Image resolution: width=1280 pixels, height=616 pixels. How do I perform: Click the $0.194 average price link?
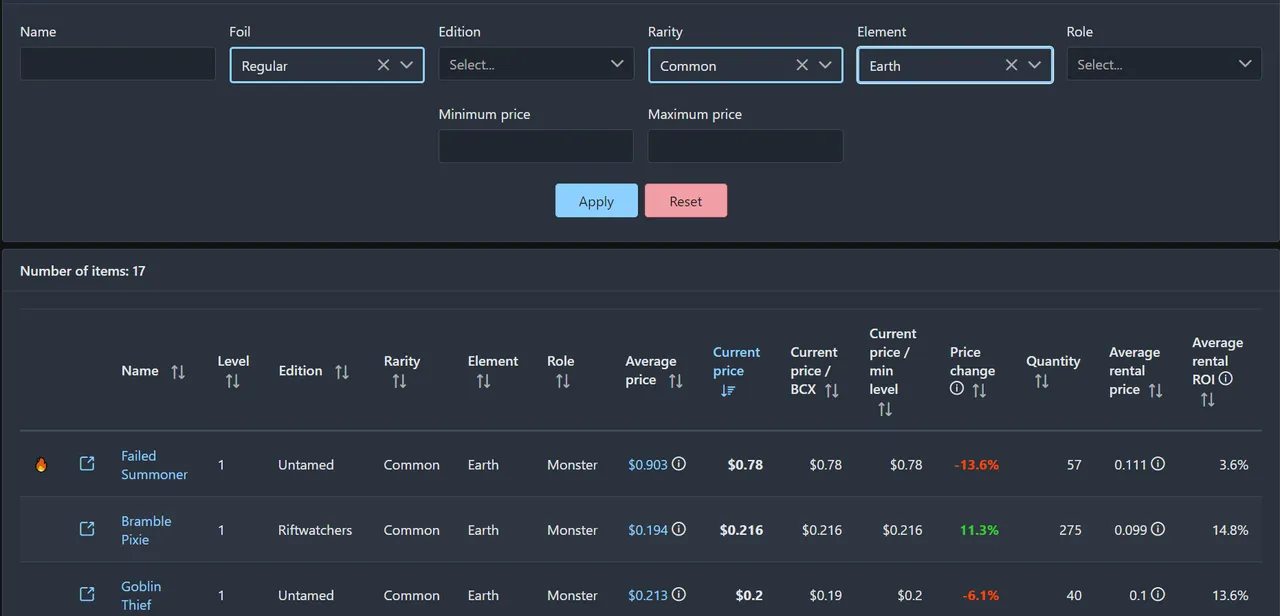click(648, 530)
